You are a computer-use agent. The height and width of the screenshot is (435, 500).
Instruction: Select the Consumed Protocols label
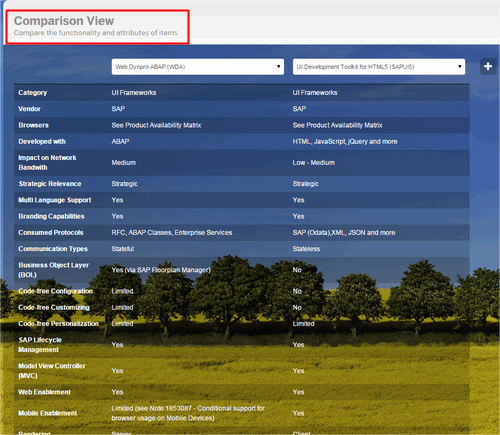(x=51, y=233)
